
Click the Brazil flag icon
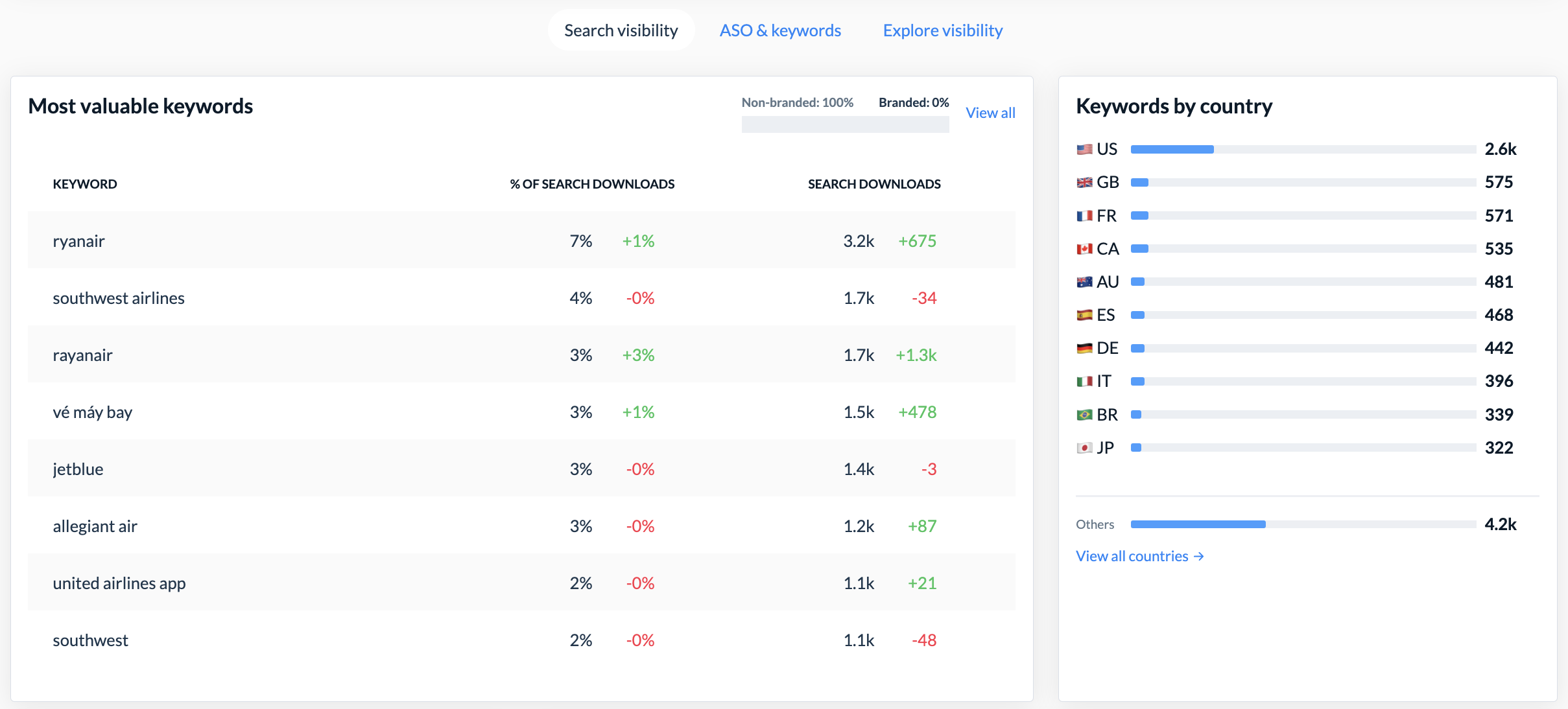[x=1084, y=415]
